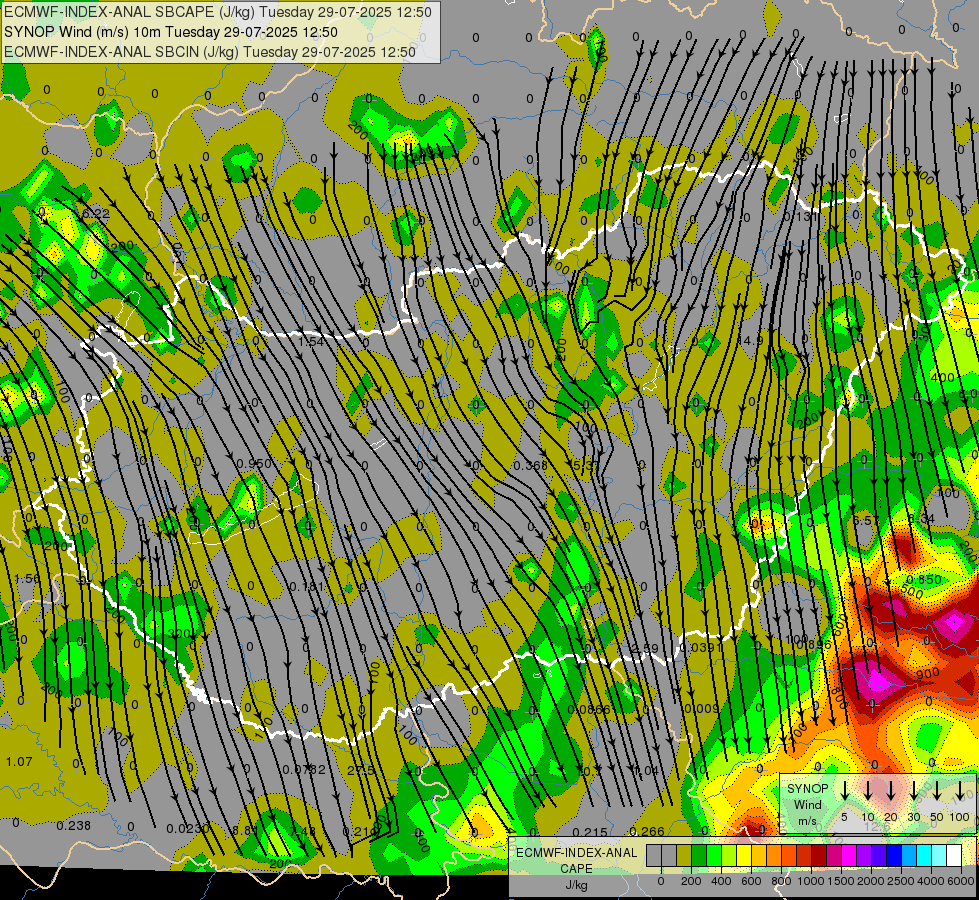979x900 pixels.
Task: Click the '0.238' value on the map
Action: [x=74, y=826]
